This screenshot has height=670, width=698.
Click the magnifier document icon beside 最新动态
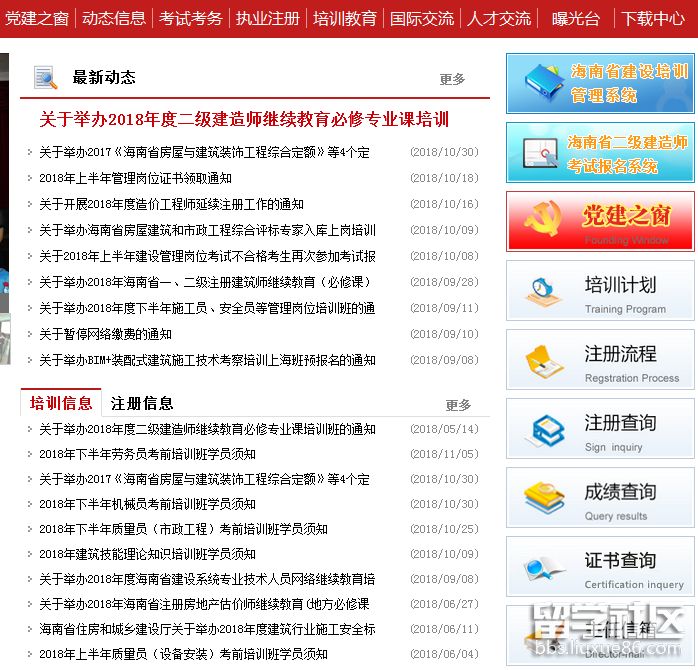(x=45, y=77)
